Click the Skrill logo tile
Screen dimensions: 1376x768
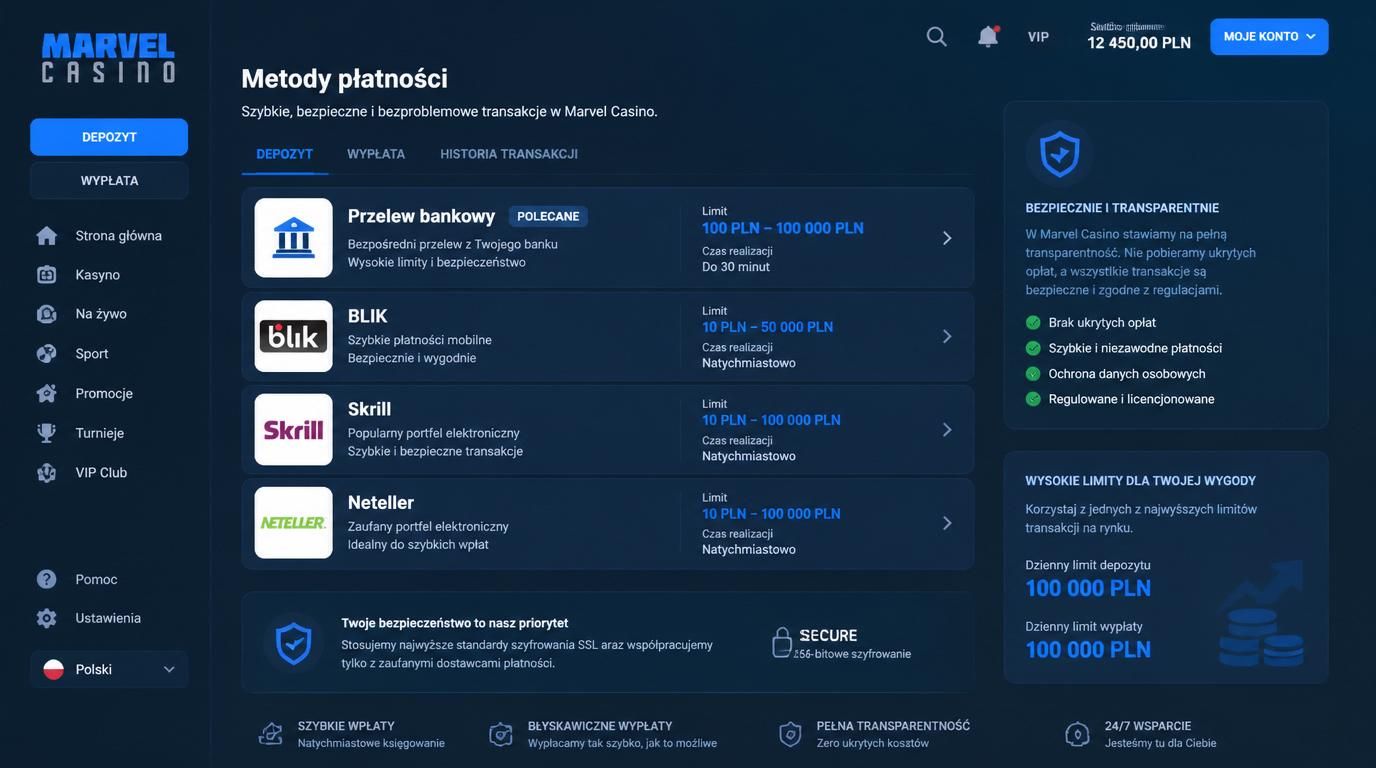pos(294,430)
